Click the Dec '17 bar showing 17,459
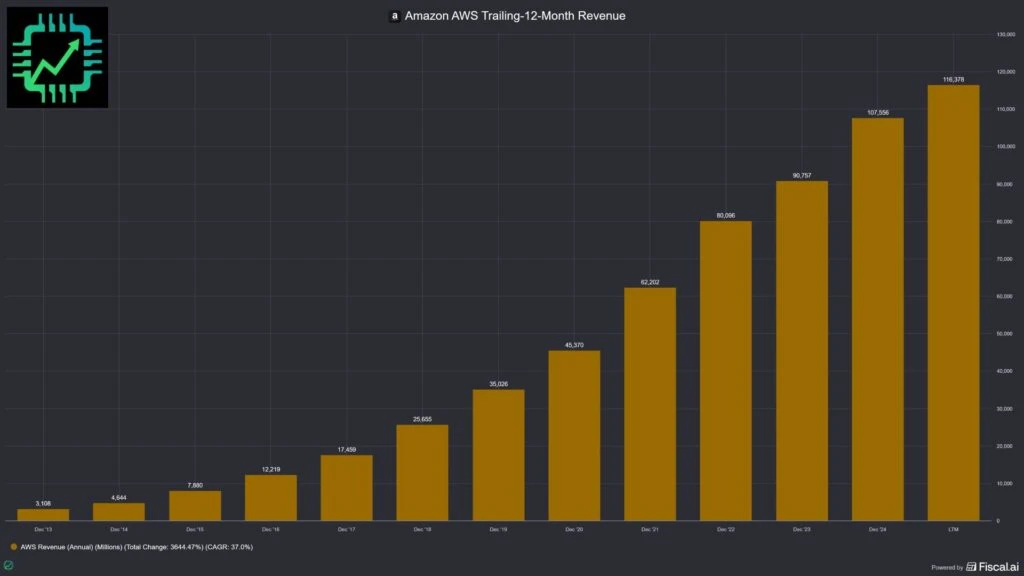The image size is (1024, 576). click(x=346, y=487)
